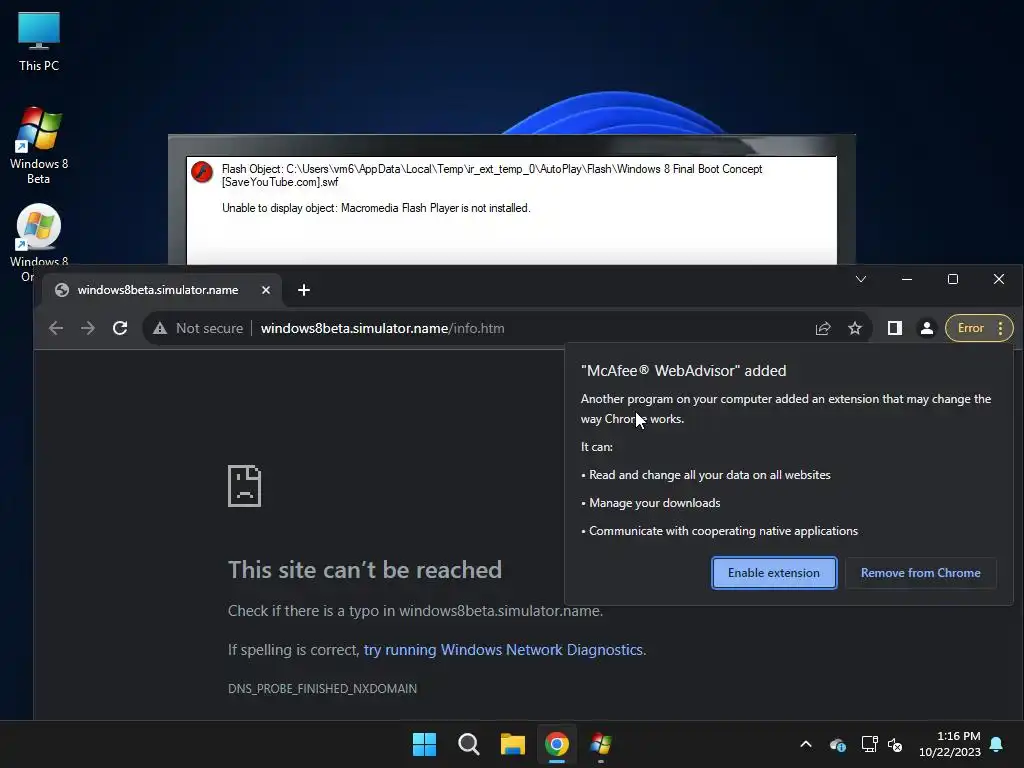Image resolution: width=1024 pixels, height=768 pixels.
Task: Close the windows8beta.simulator.name tab
Action: click(266, 290)
